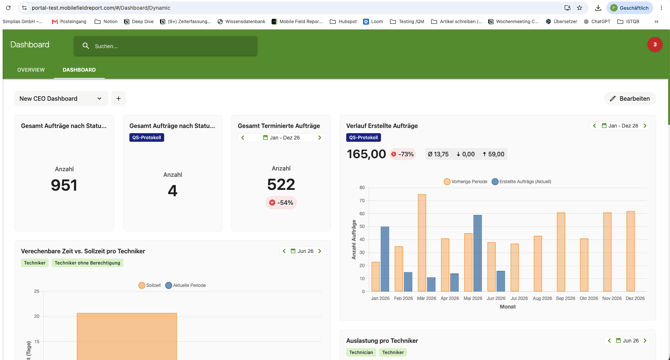Click calendar icon in Verlauf Erstellte Aufträge card
Image resolution: width=670 pixels, height=360 pixels.
[x=604, y=126]
